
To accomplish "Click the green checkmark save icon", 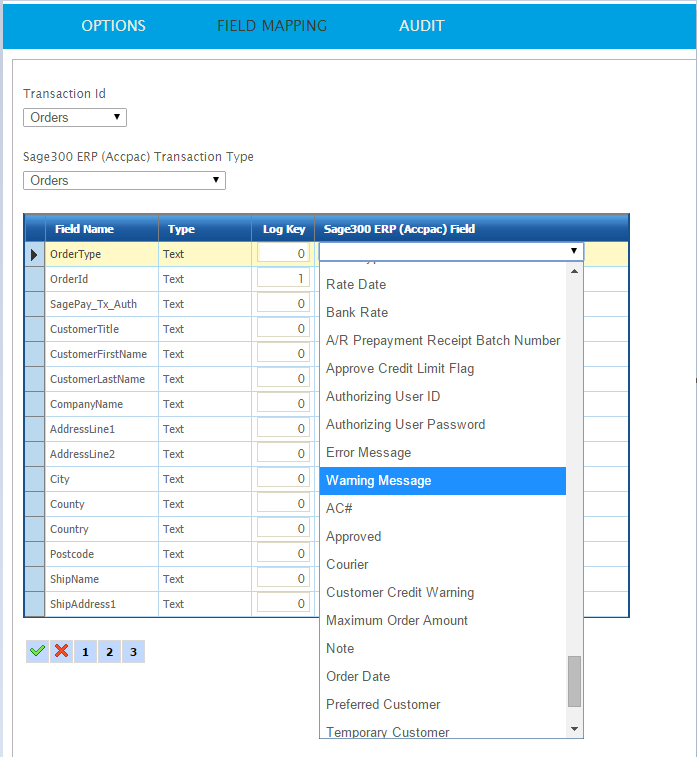I will coord(37,651).
